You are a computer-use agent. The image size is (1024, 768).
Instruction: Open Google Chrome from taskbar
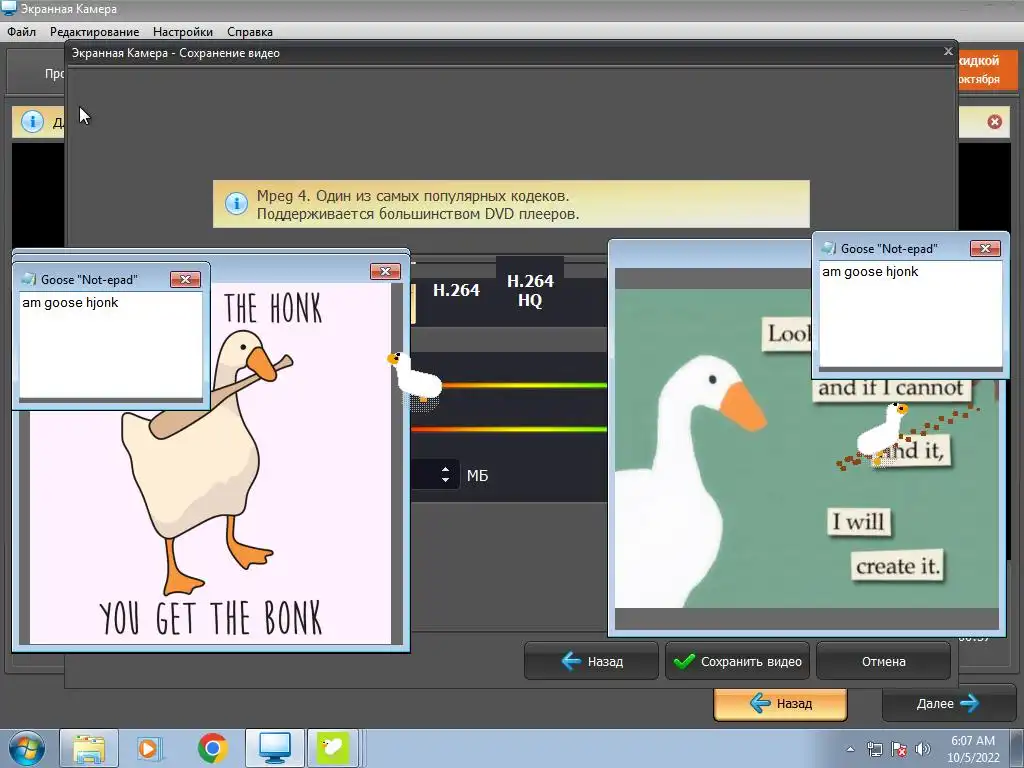[212, 748]
